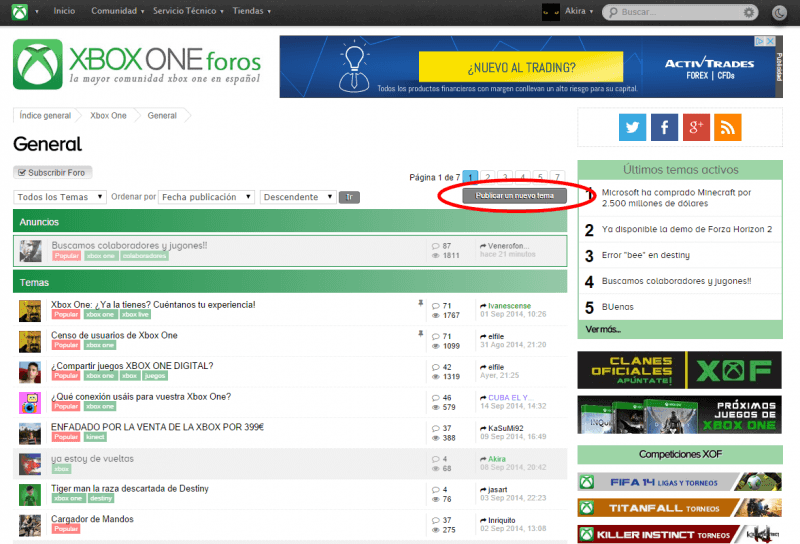Viewport: 800px width, 544px height.
Task: Click pin icon on Censo de usuarios topic
Action: pos(420,334)
